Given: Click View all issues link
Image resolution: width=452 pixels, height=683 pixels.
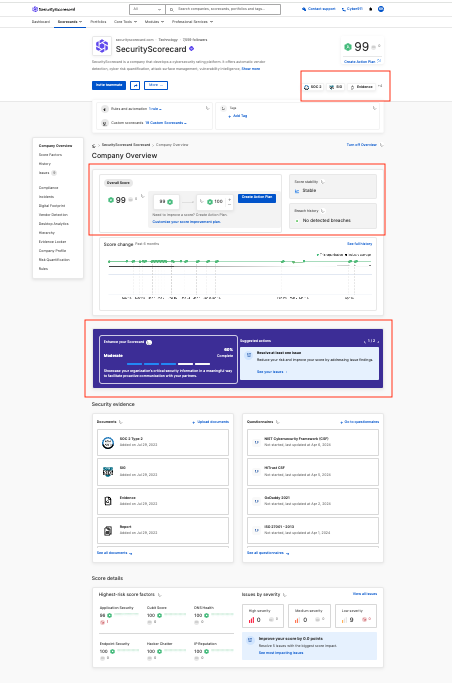Looking at the screenshot, I should coord(365,594).
